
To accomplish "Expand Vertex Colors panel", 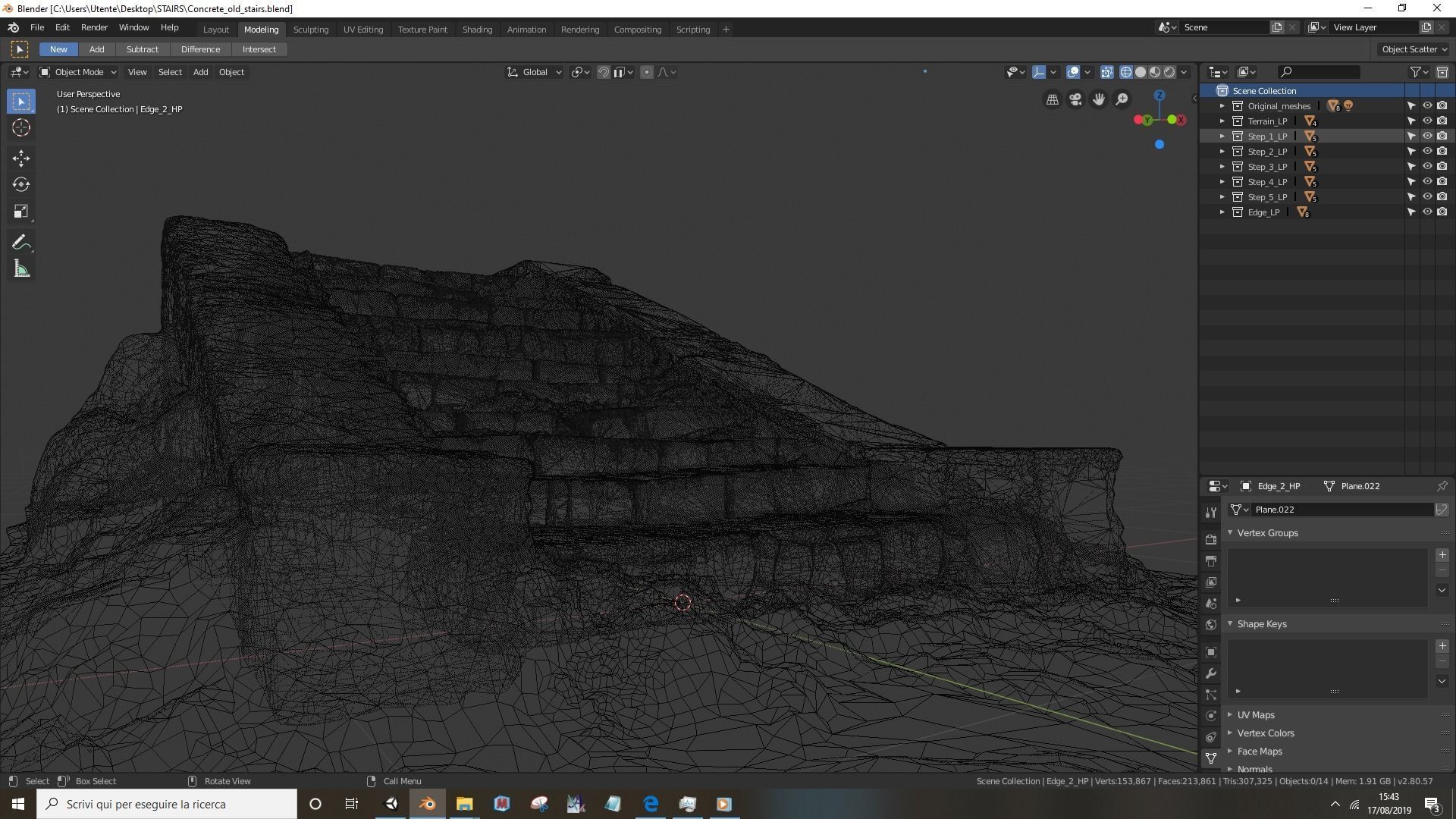I will tap(1230, 733).
